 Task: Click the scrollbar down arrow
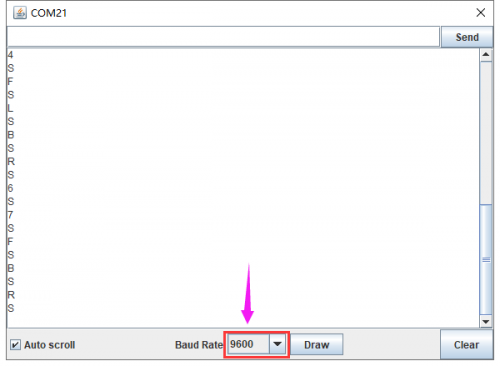[x=486, y=322]
